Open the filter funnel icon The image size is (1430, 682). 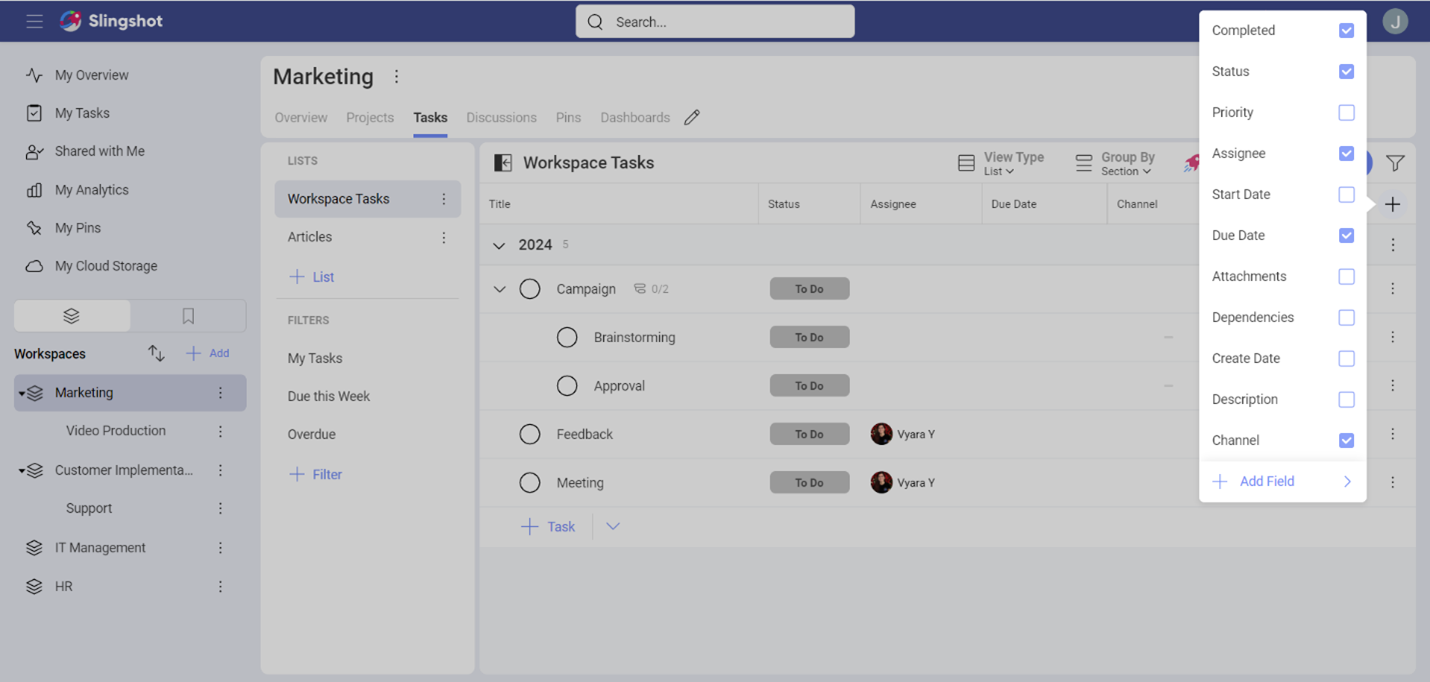1395,163
